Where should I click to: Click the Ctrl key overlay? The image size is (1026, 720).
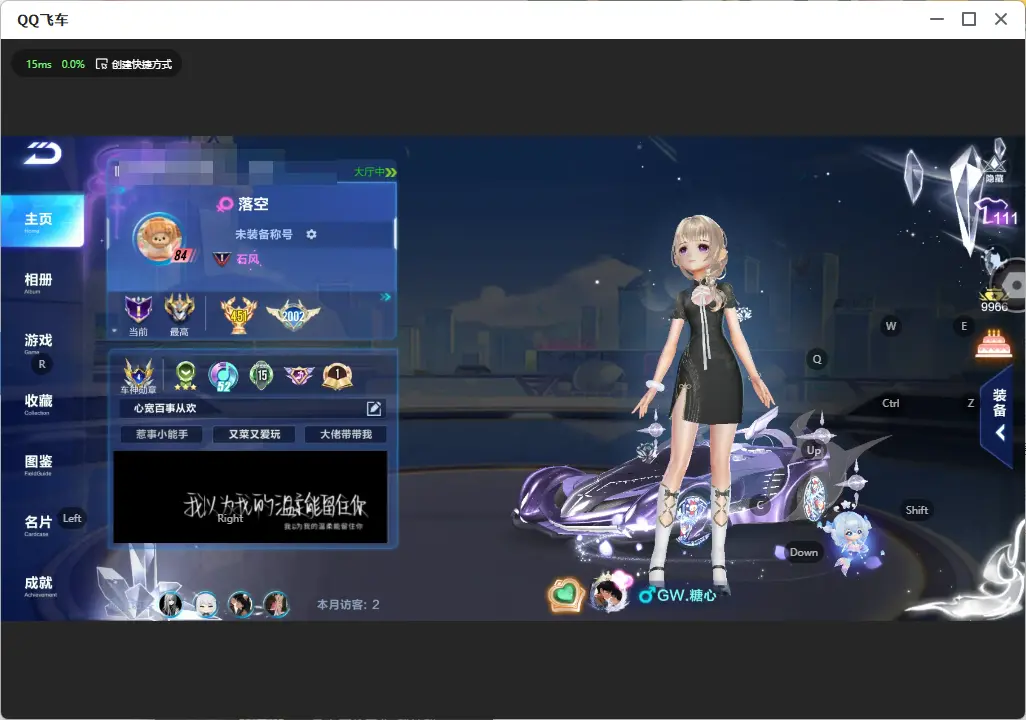click(x=891, y=403)
